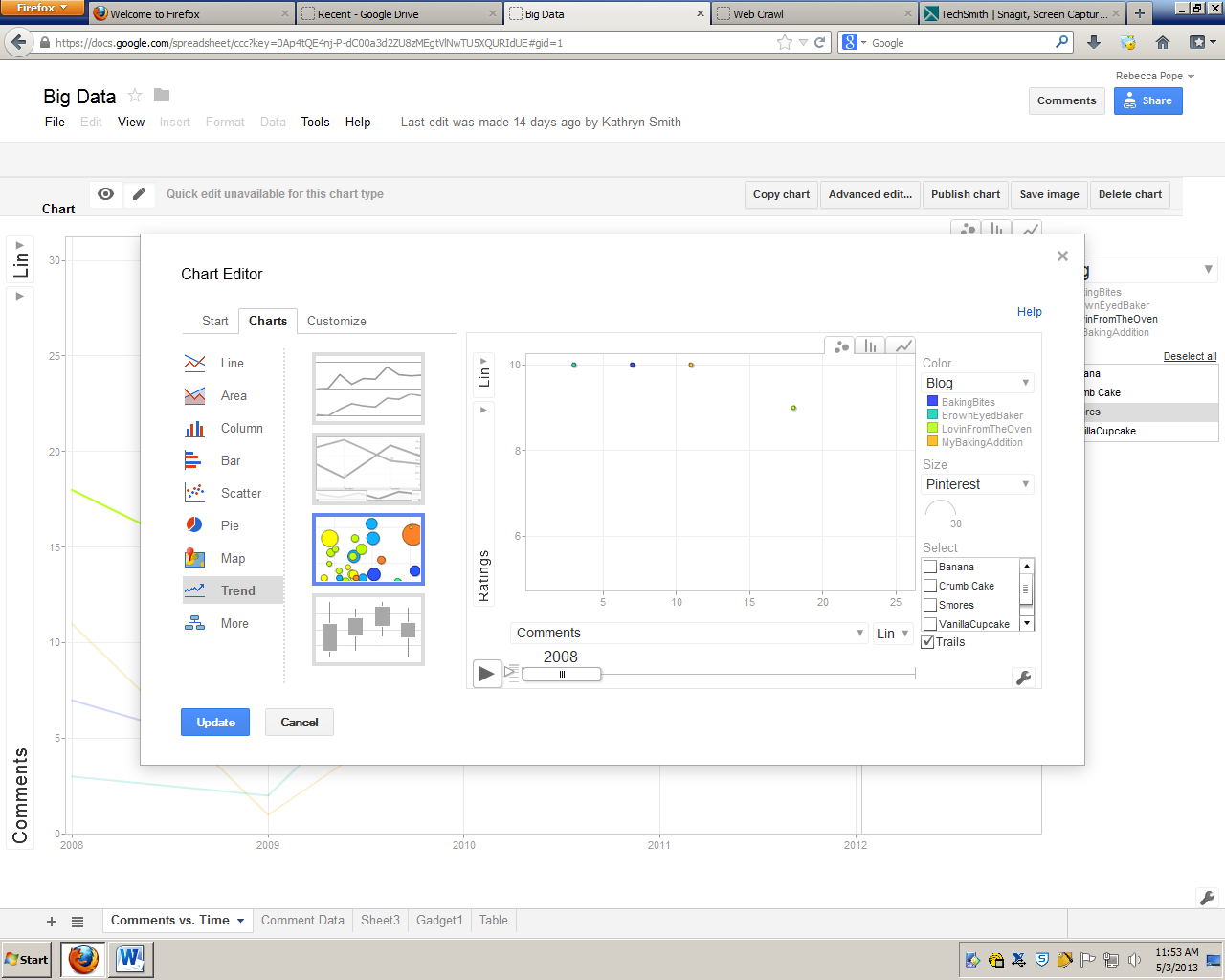Viewport: 1225px width, 980px height.
Task: Star the Big Data document
Action: tap(135, 95)
